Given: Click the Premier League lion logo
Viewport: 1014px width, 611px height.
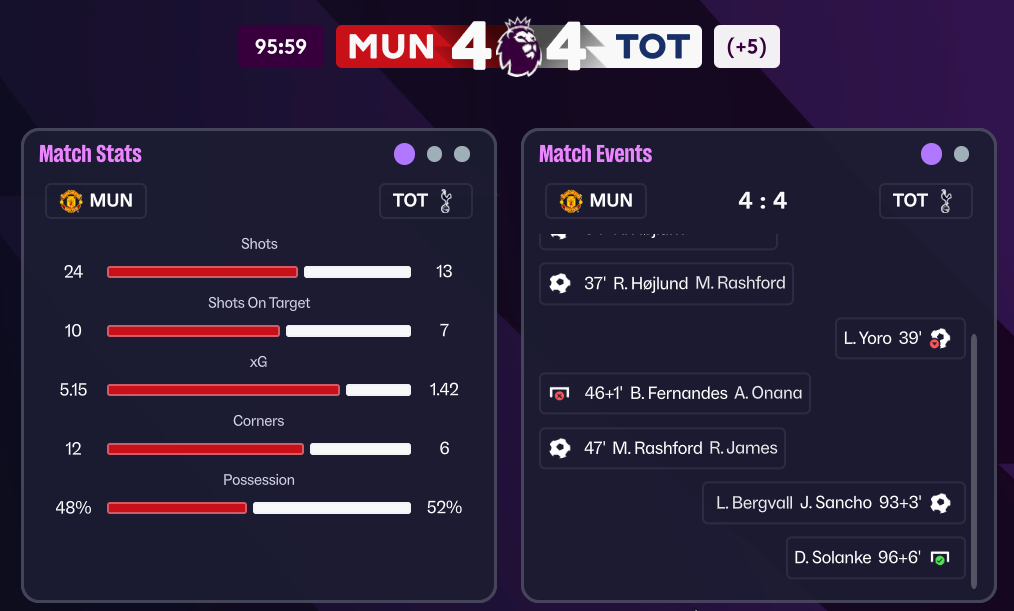Looking at the screenshot, I should click(x=519, y=46).
